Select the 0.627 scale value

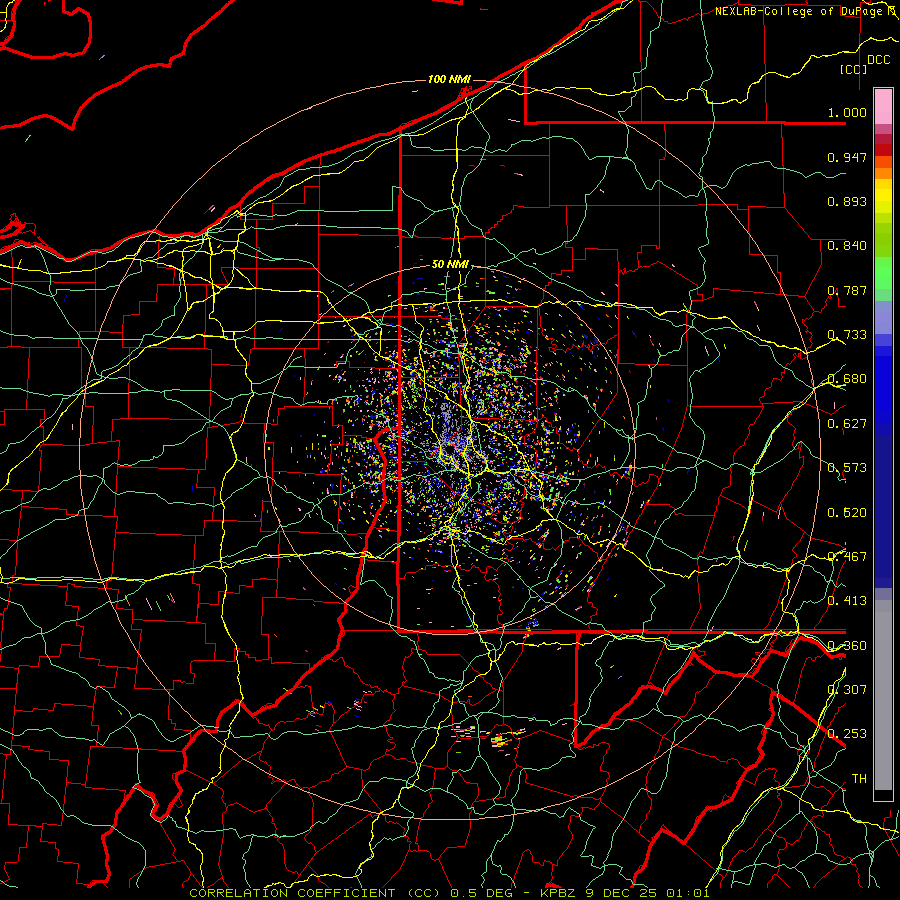pos(847,424)
